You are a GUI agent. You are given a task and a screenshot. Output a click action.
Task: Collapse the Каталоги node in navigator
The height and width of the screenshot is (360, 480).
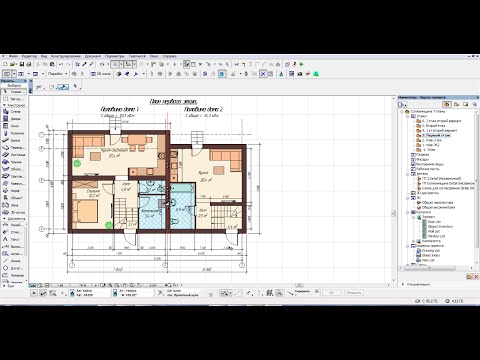(x=408, y=212)
